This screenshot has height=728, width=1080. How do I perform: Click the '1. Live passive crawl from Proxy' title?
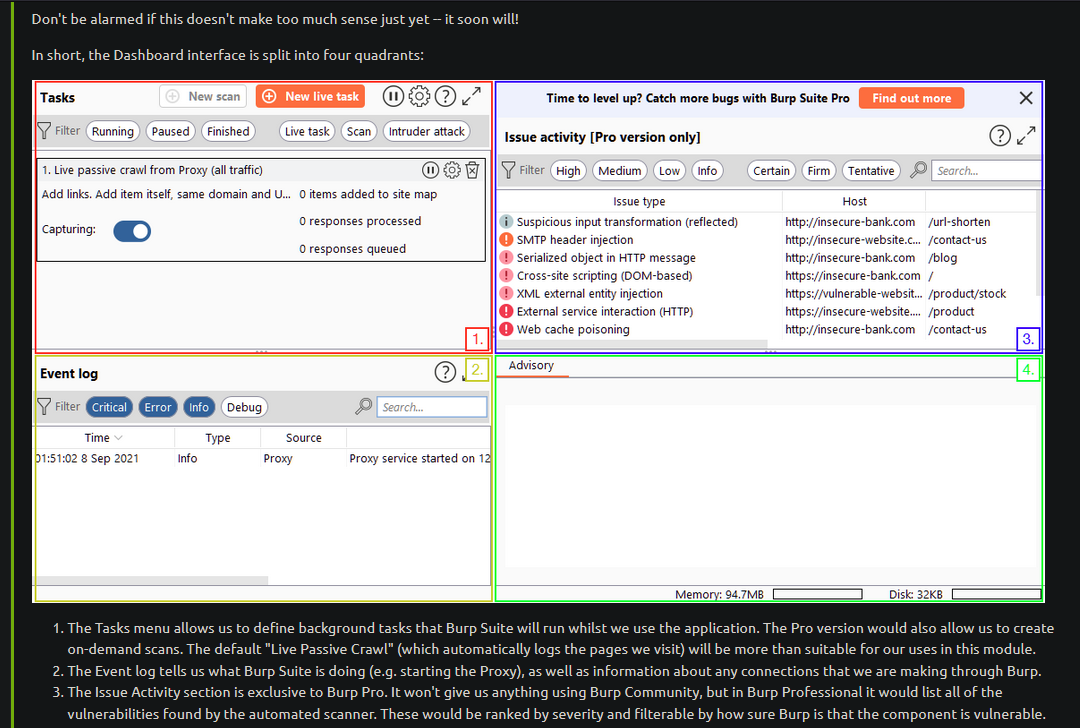152,170
